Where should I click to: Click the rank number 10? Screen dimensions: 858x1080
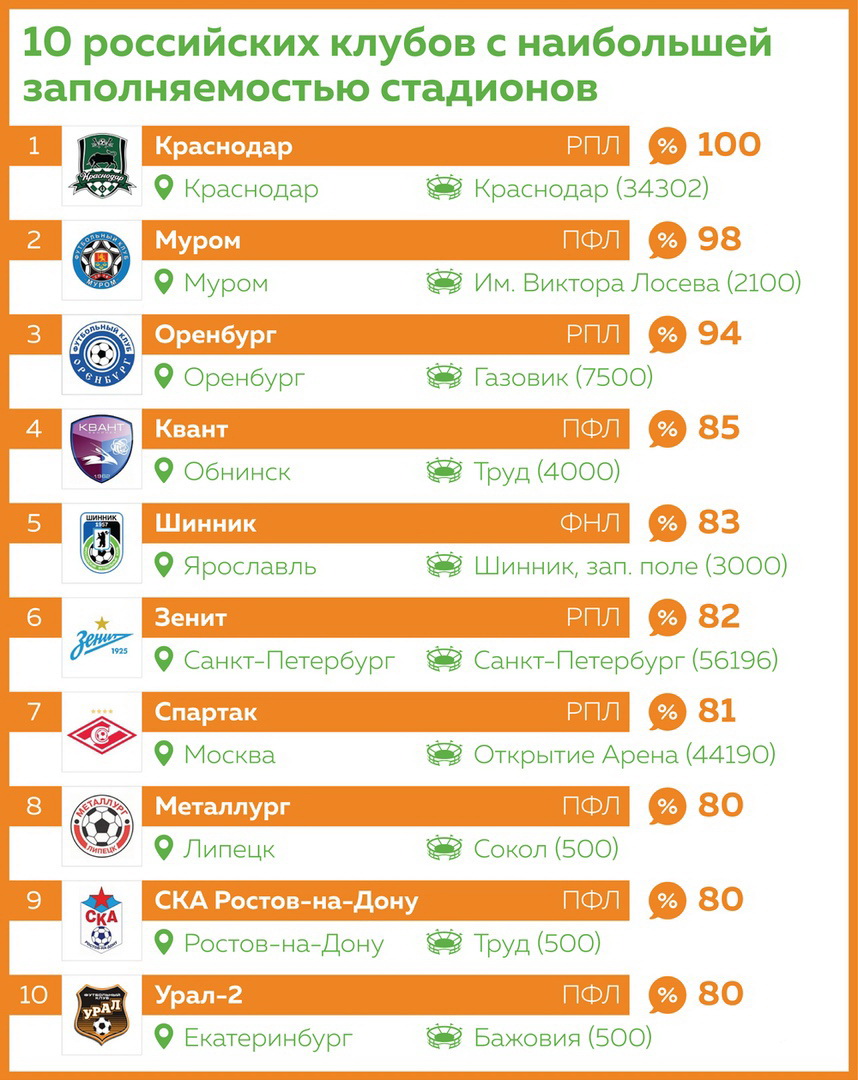(34, 995)
